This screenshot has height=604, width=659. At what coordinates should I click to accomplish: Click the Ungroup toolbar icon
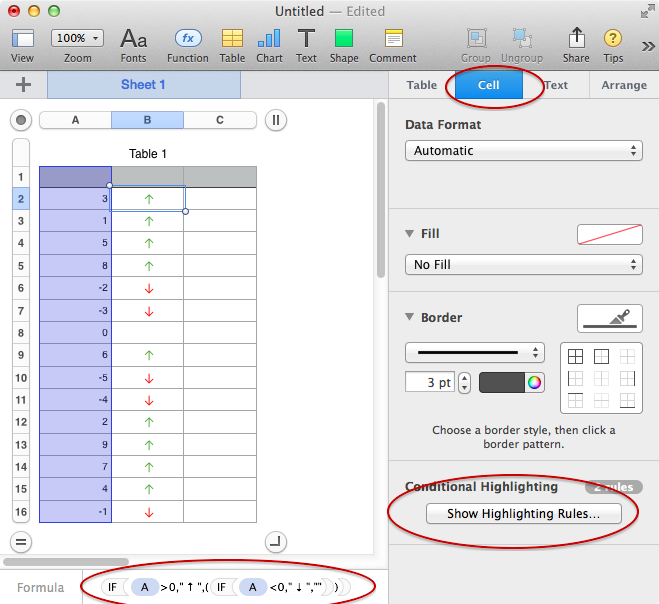(522, 38)
